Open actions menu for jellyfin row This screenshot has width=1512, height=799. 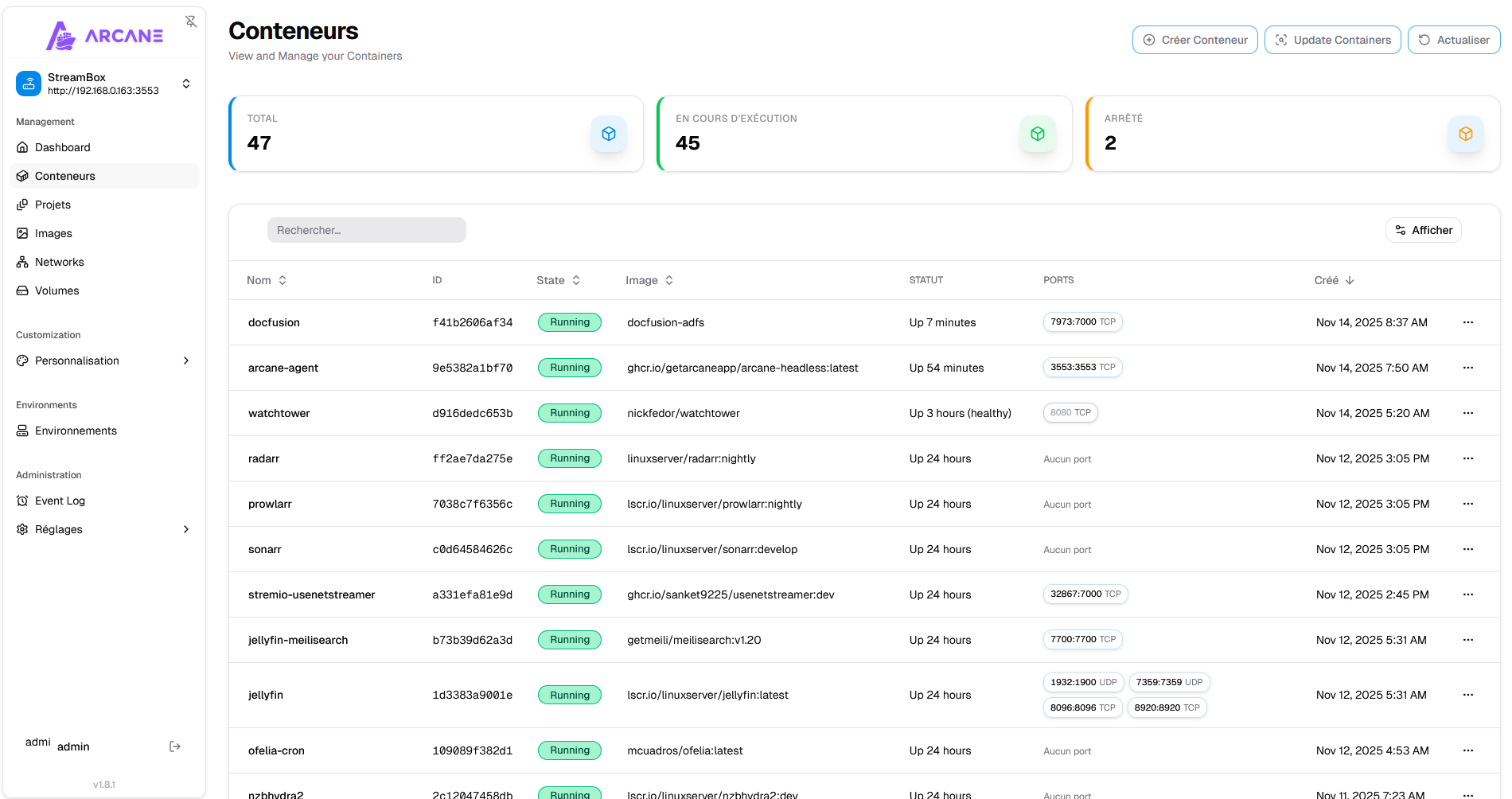point(1467,695)
